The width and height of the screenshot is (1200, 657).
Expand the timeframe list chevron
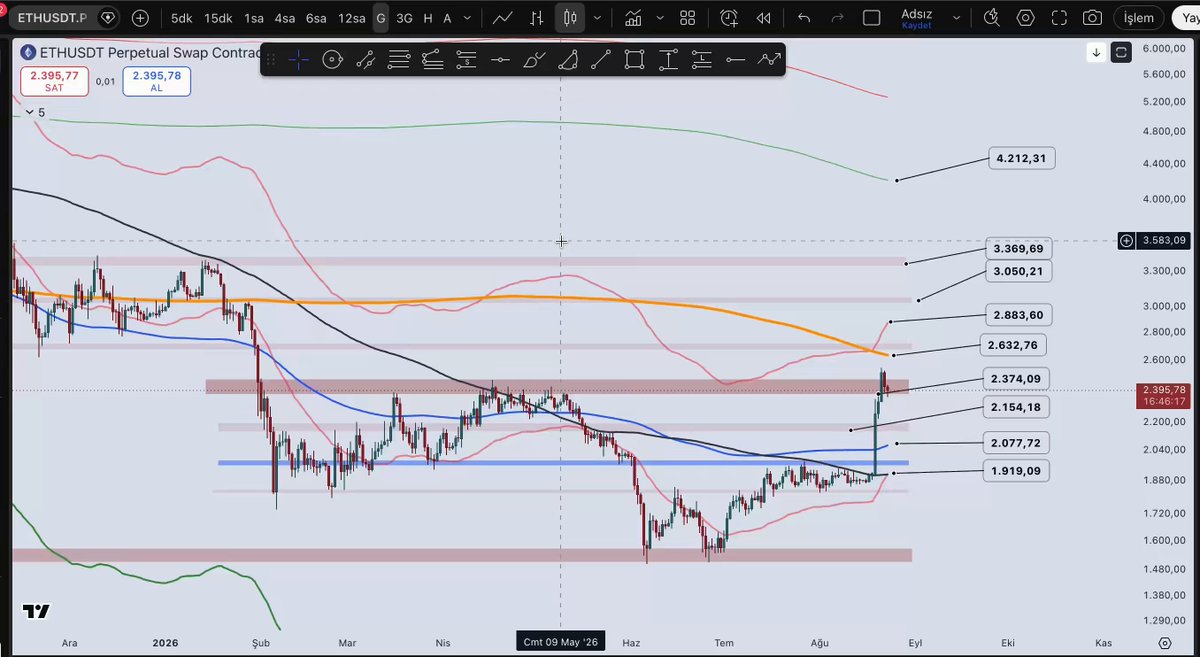pos(467,18)
